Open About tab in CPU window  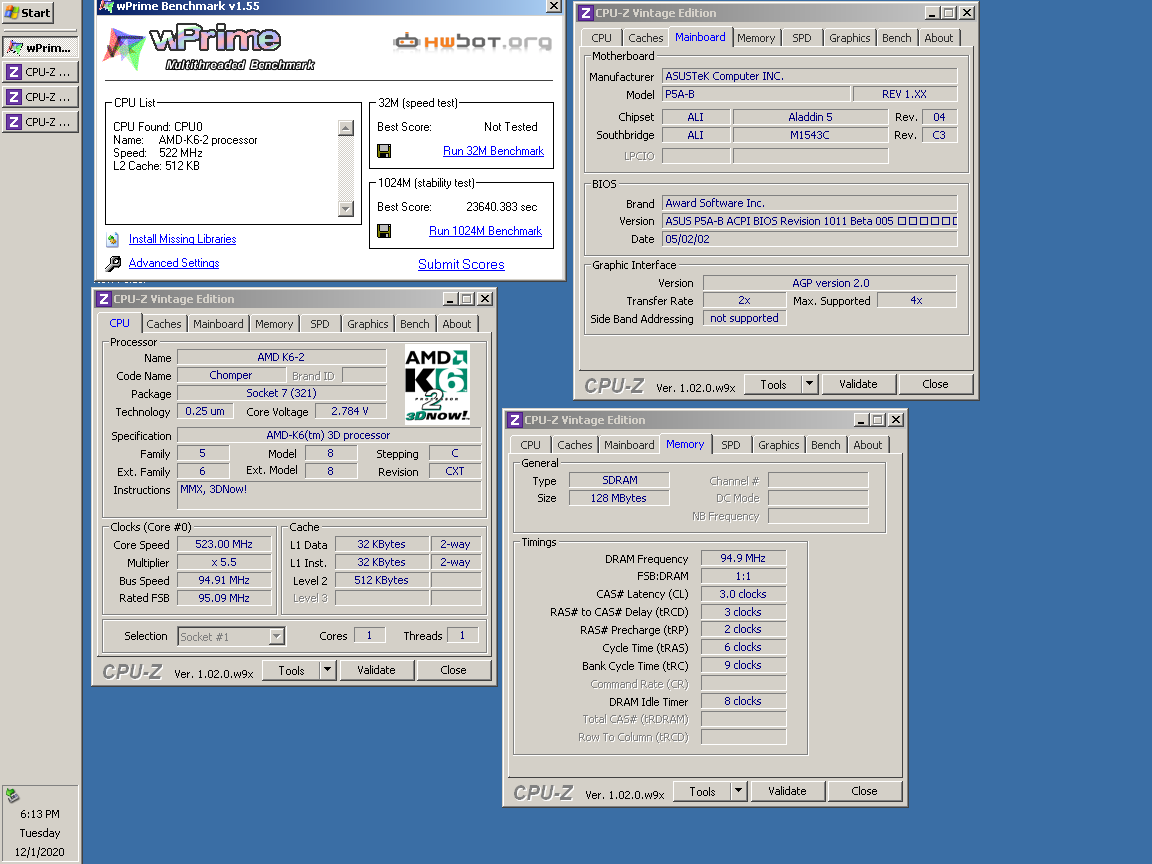point(456,324)
